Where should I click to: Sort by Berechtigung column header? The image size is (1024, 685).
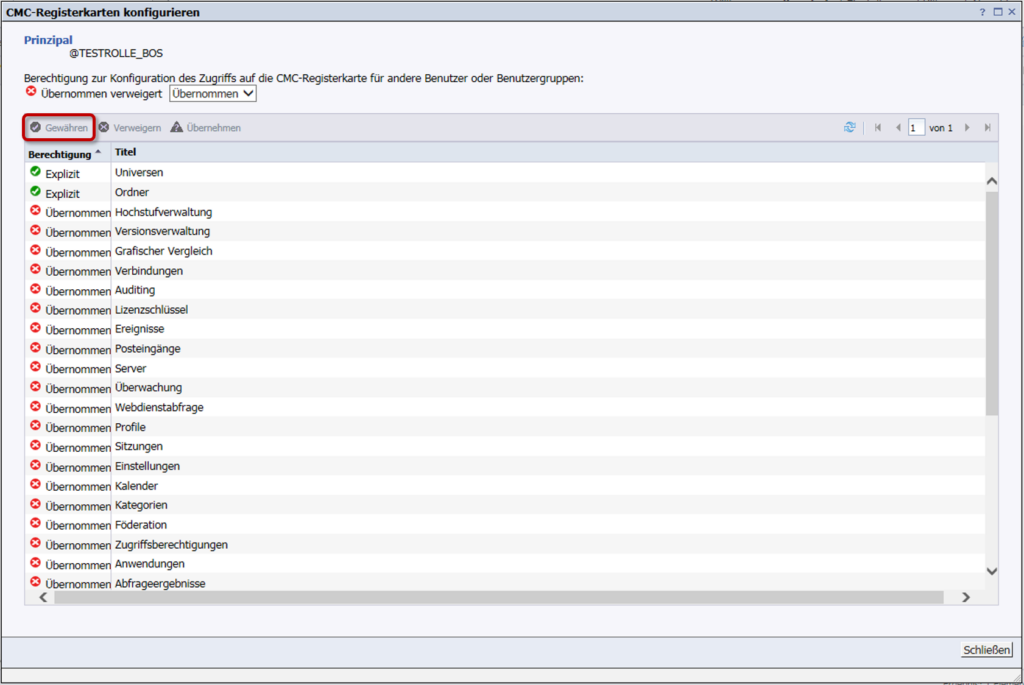pyautogui.click(x=64, y=154)
